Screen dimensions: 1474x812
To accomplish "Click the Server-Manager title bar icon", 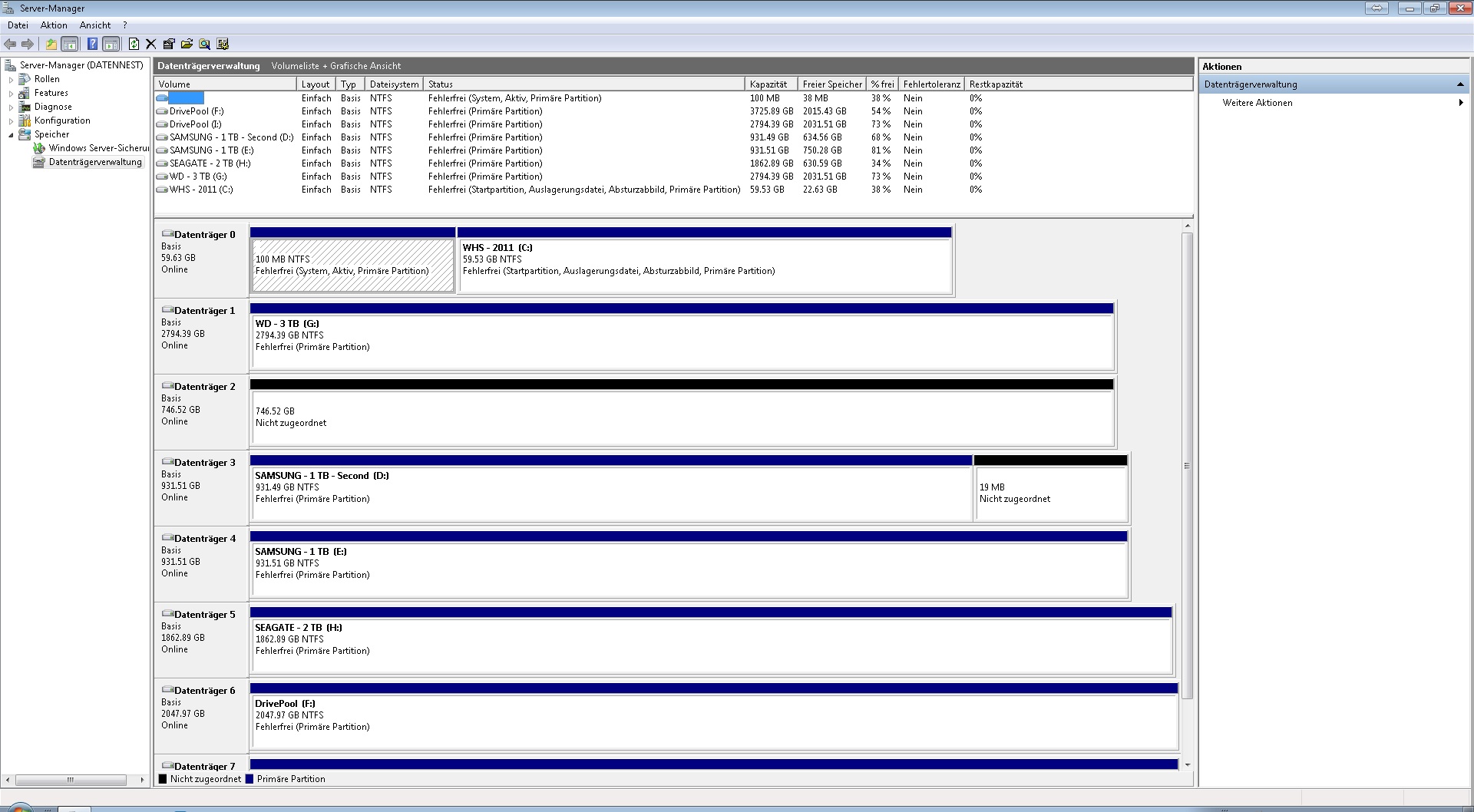I will tap(8, 8).
